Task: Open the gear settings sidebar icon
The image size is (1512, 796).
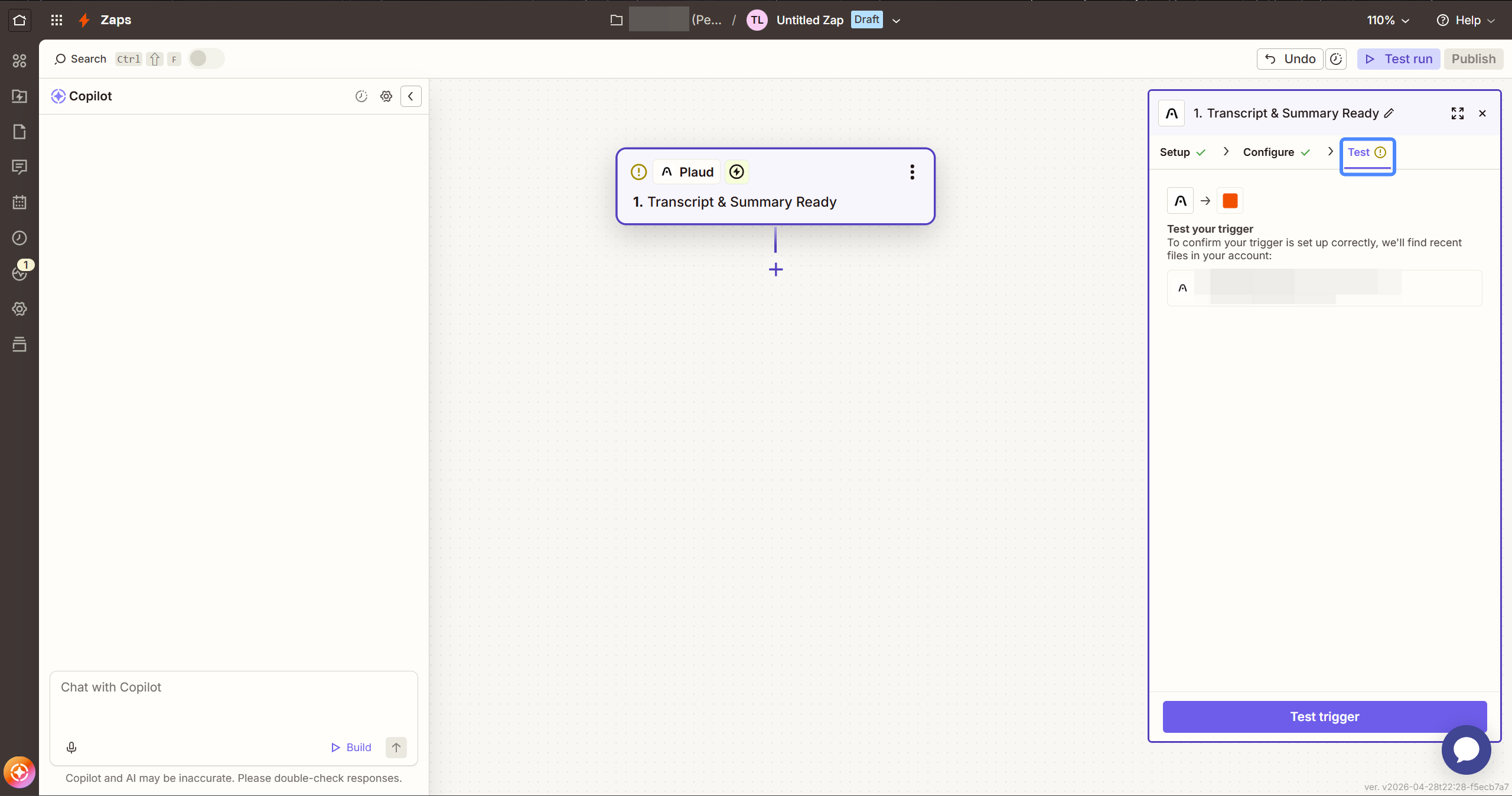Action: 19,309
